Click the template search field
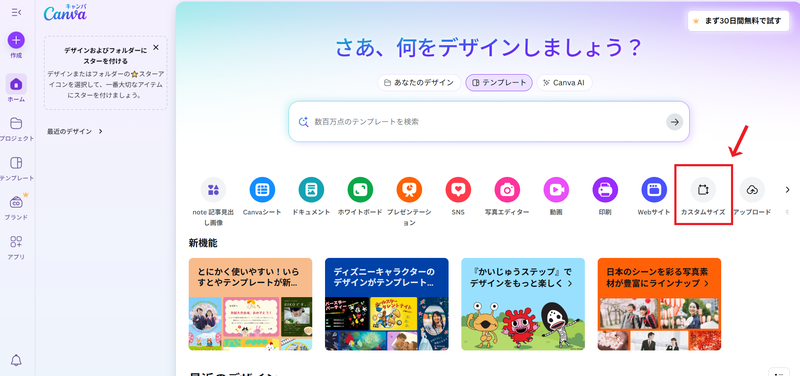 tap(488, 121)
